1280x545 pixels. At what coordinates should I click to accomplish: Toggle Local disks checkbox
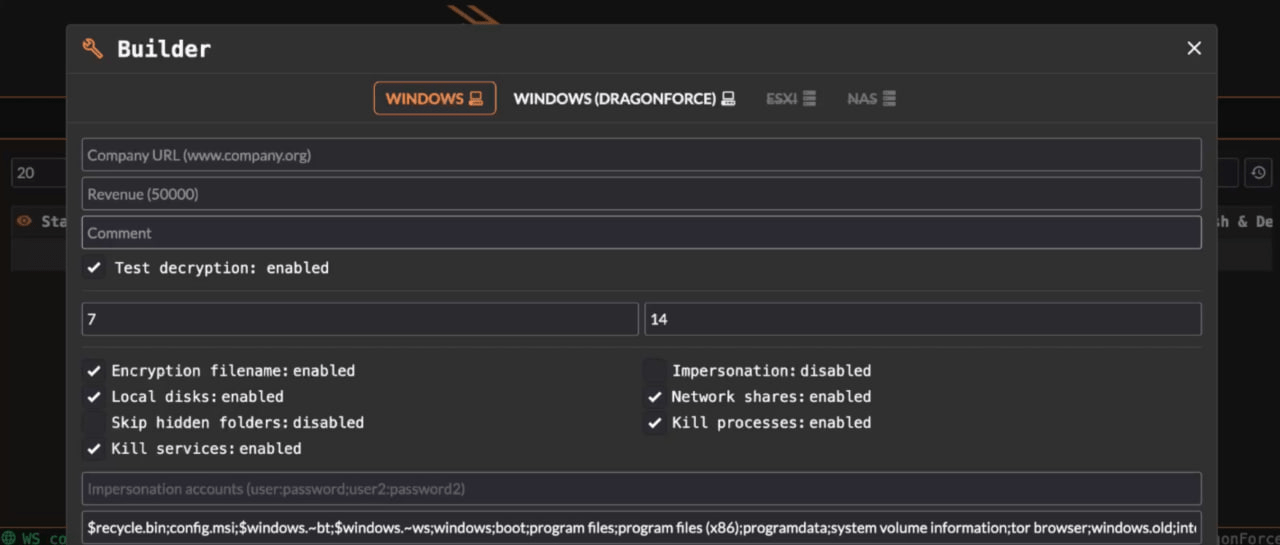click(94, 396)
